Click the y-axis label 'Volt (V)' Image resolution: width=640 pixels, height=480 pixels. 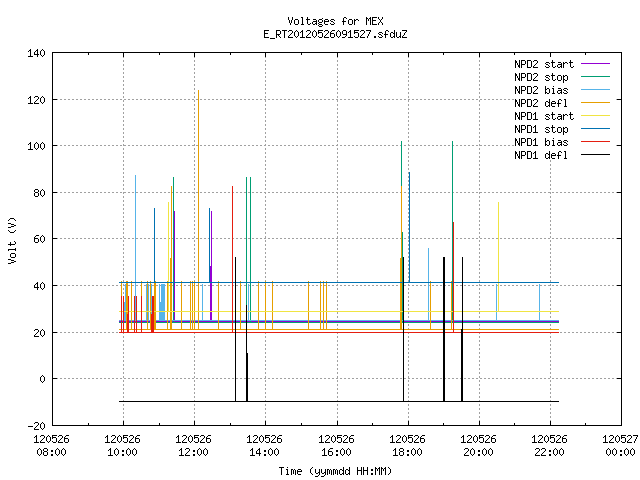tap(13, 240)
